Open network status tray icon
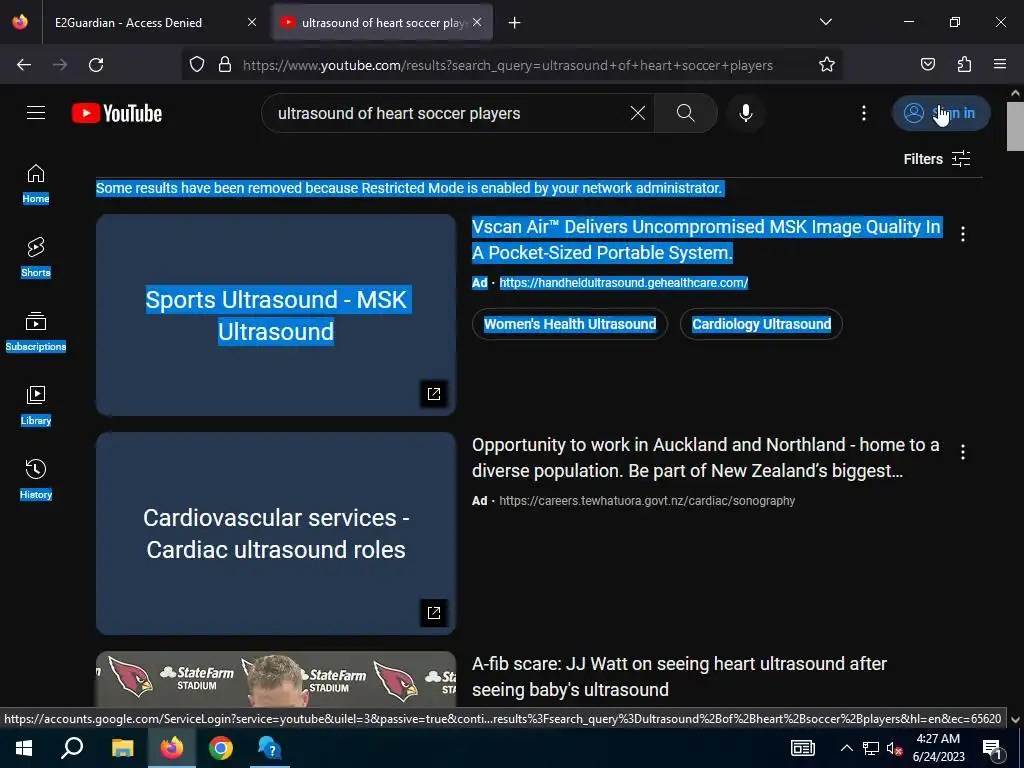This screenshot has height=768, width=1024. (x=871, y=748)
